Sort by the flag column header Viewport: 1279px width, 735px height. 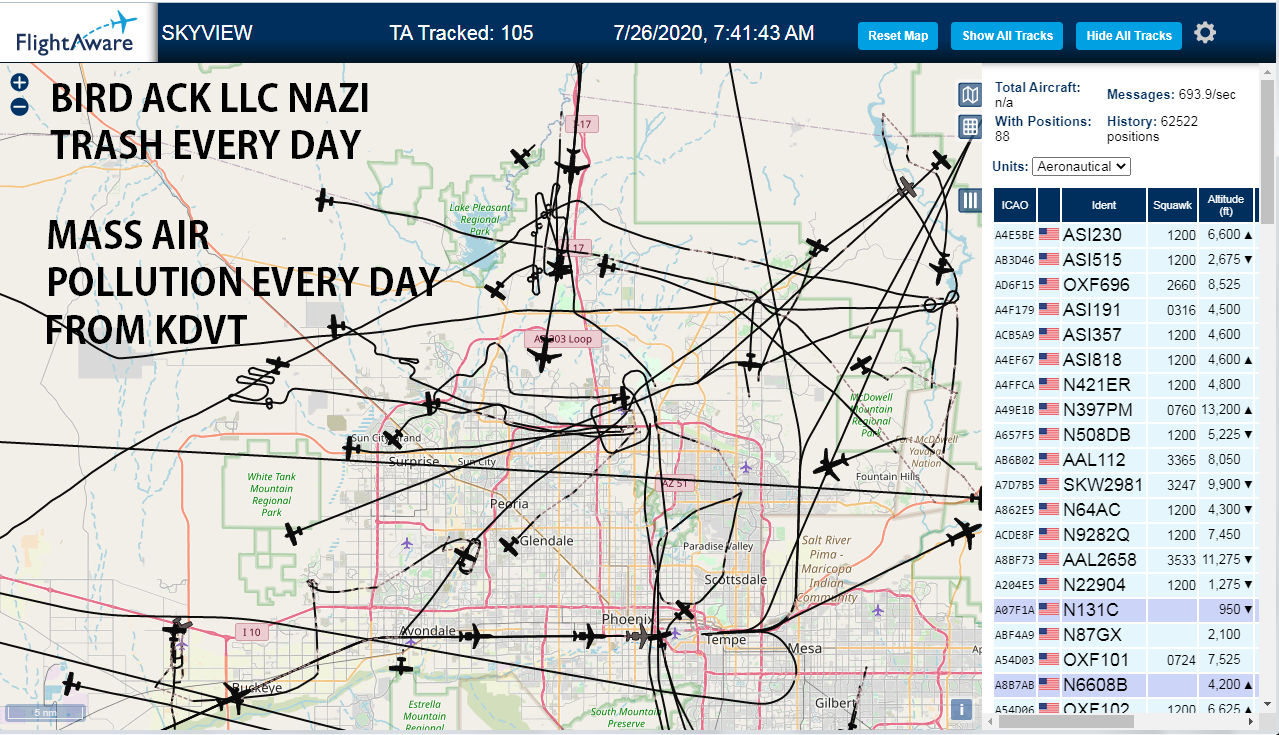(1049, 205)
